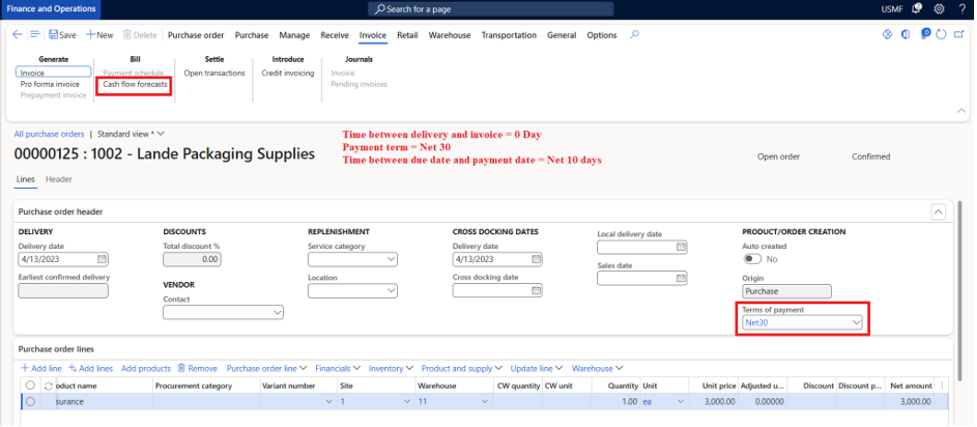Click the grid refresh icon in header row
977x427 pixels.
pyautogui.click(x=47, y=386)
